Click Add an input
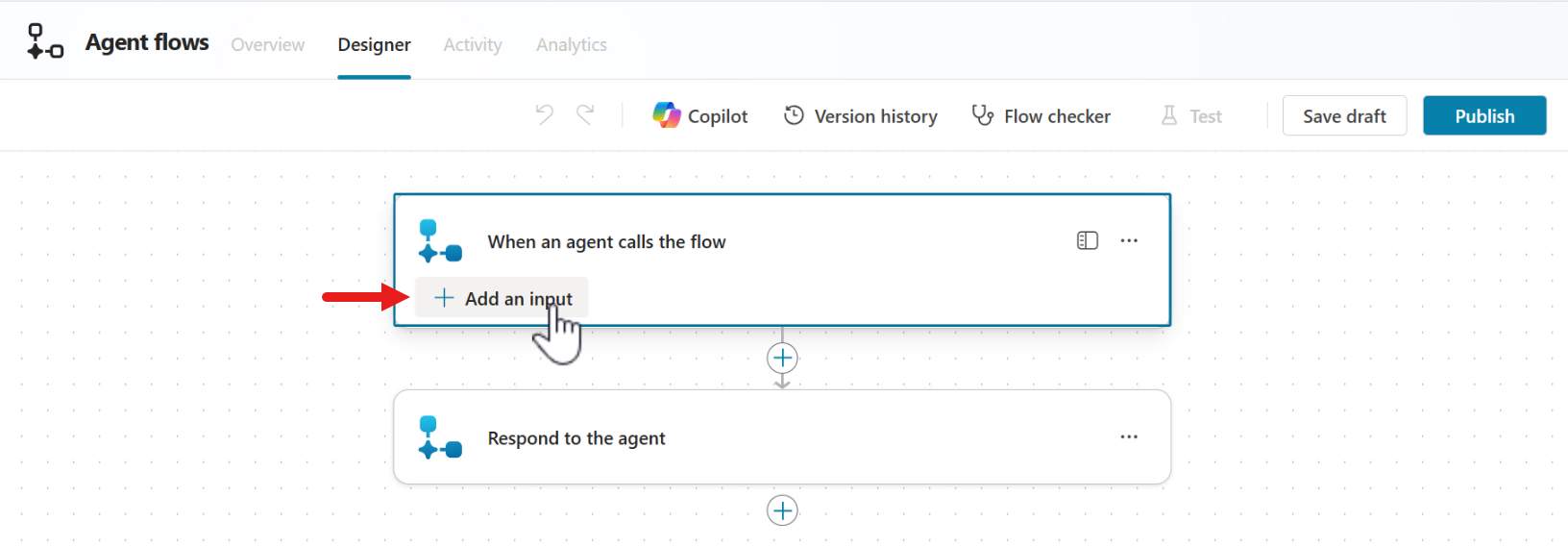 click(x=502, y=298)
